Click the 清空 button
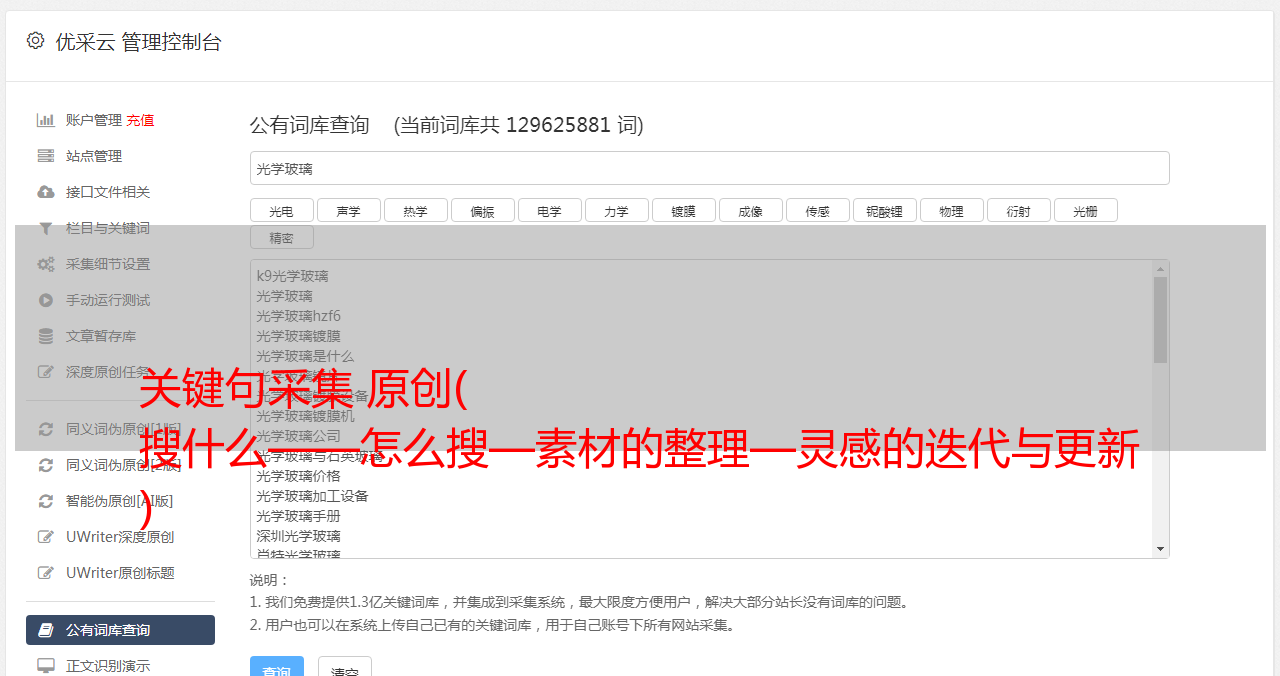1280x676 pixels. [345, 667]
